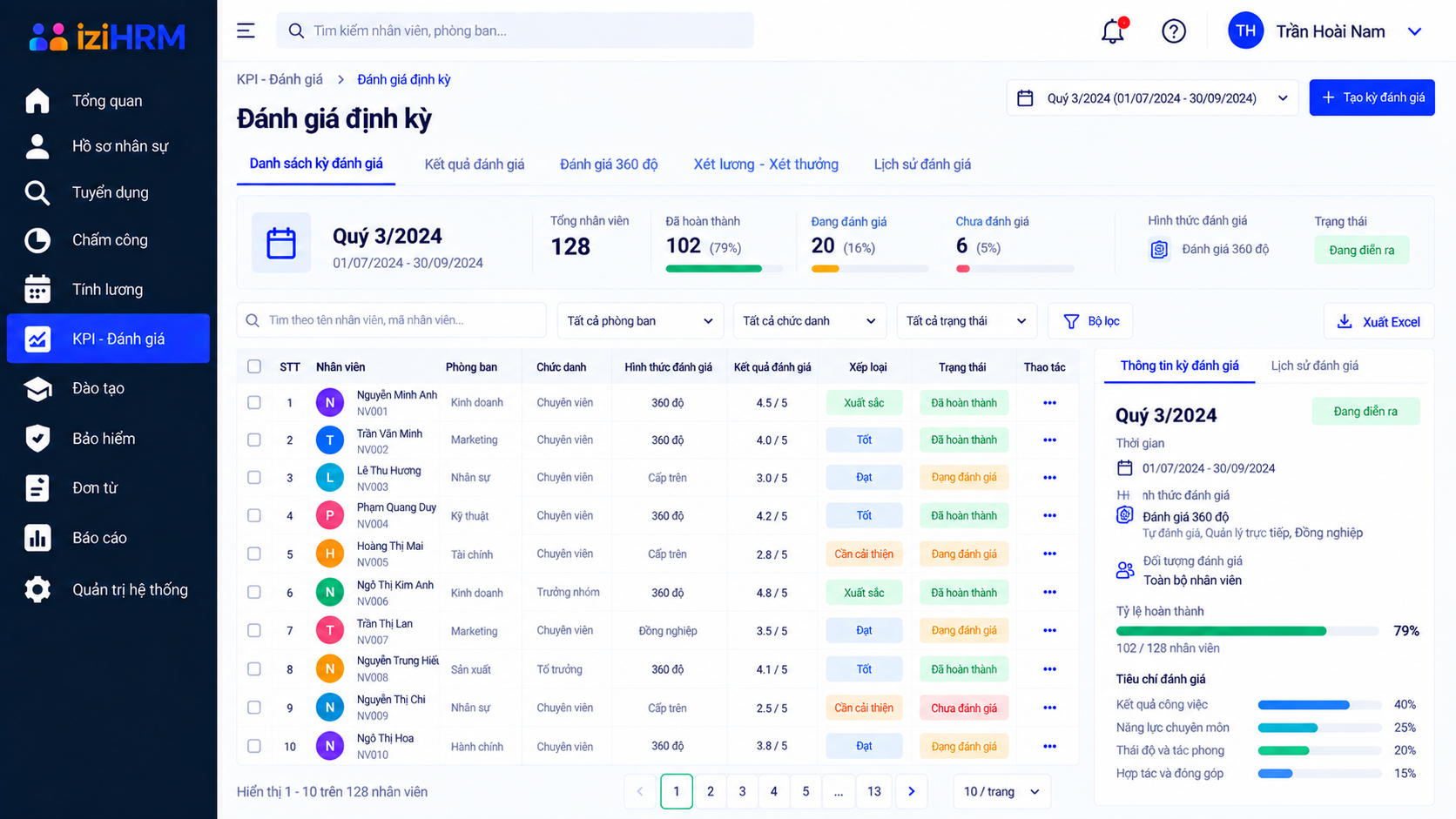Open the notifications bell
Image resolution: width=1456 pixels, height=819 pixels.
1113,31
